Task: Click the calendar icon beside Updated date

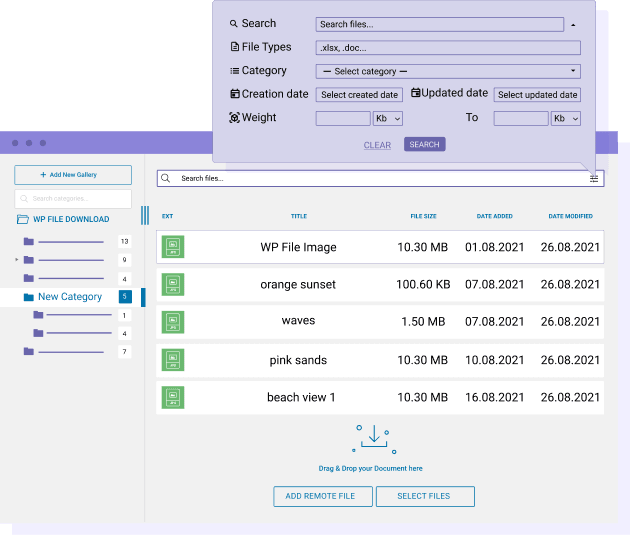Action: point(415,93)
